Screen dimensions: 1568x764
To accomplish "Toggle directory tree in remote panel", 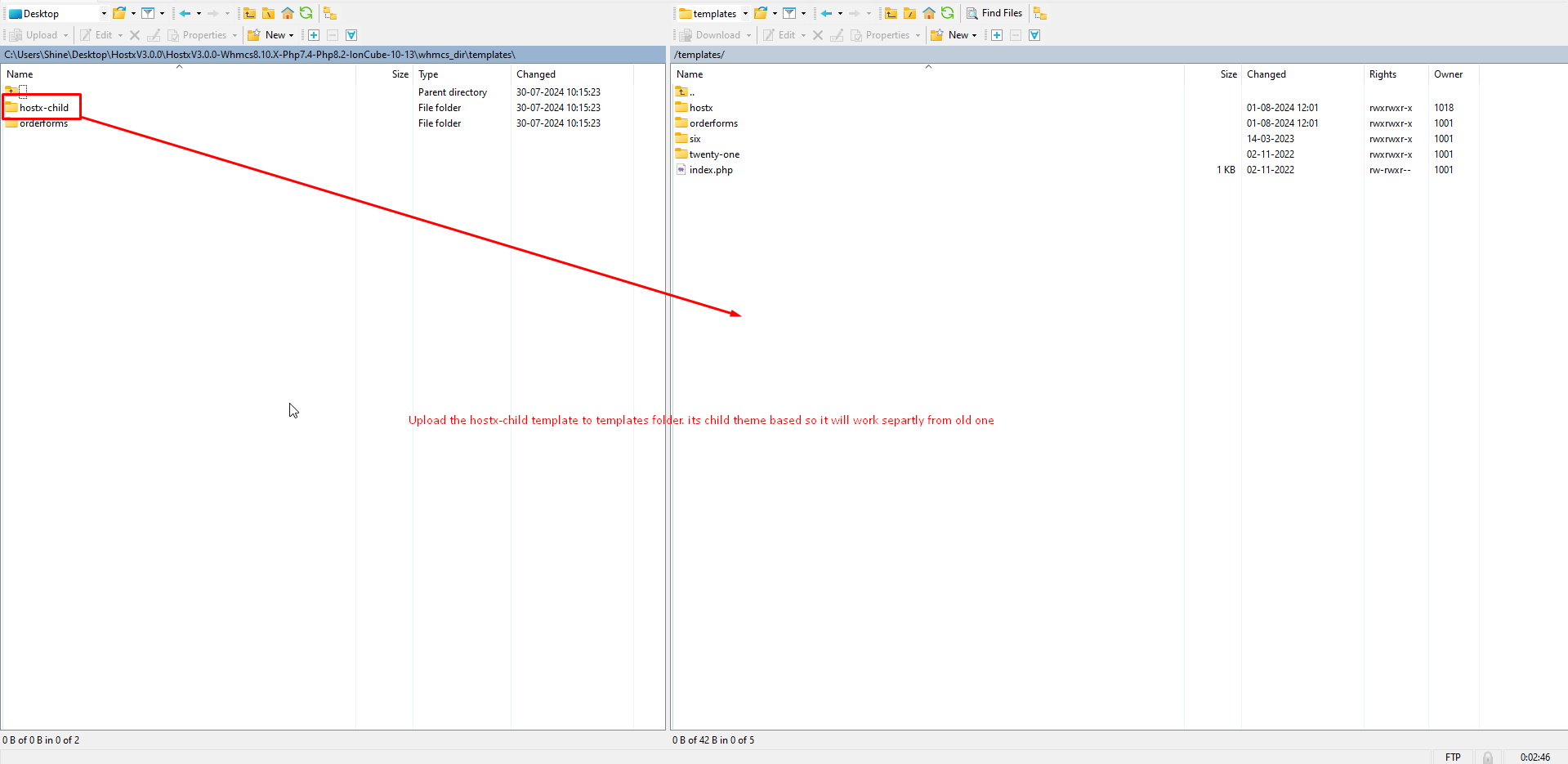I will [x=1039, y=13].
